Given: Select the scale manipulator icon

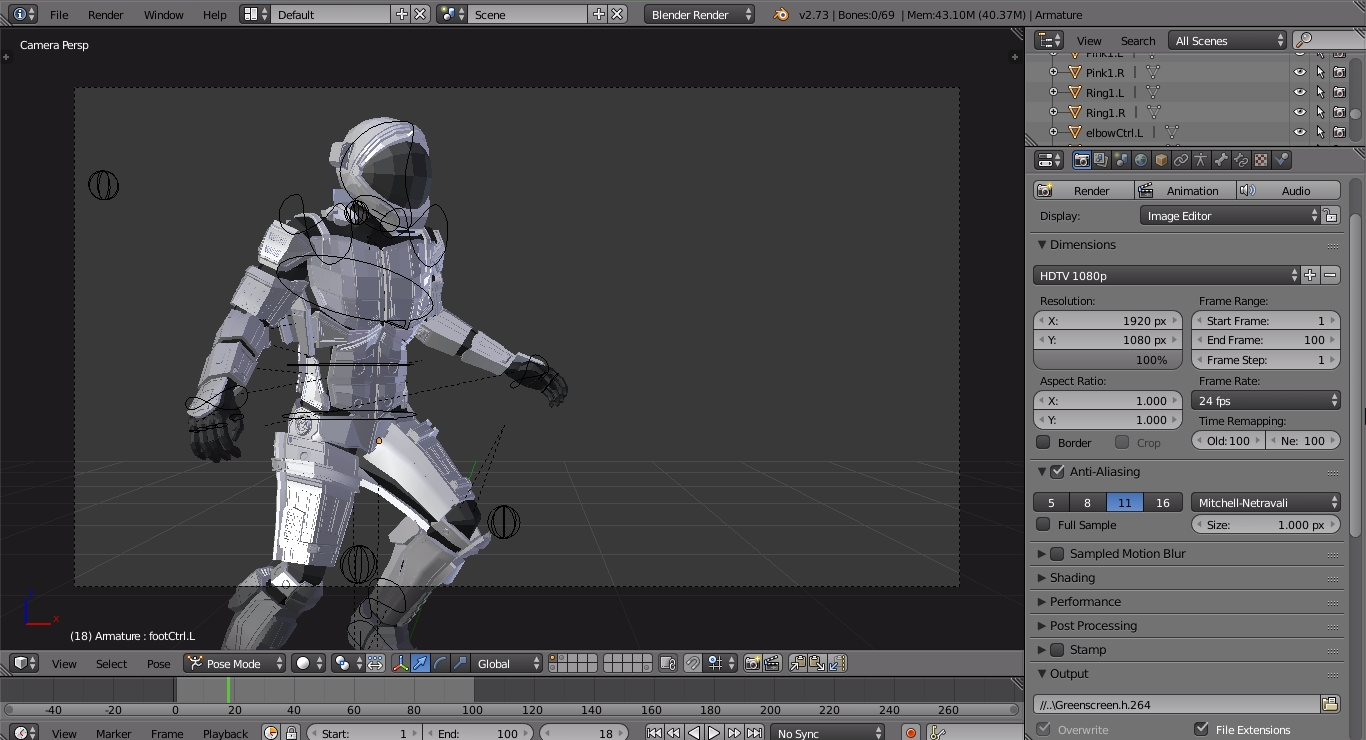Looking at the screenshot, I should click(460, 663).
